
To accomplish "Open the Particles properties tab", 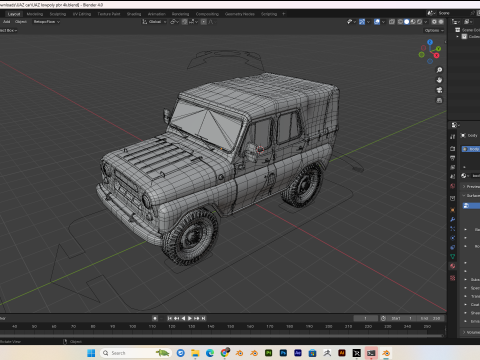I will (453, 229).
